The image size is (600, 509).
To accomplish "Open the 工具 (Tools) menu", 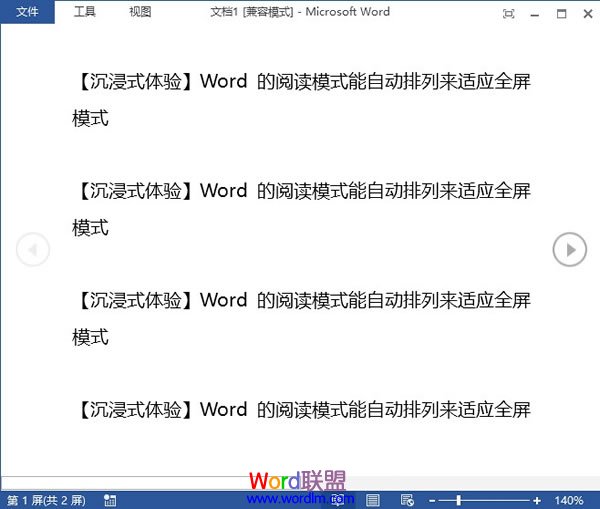I will [x=85, y=12].
